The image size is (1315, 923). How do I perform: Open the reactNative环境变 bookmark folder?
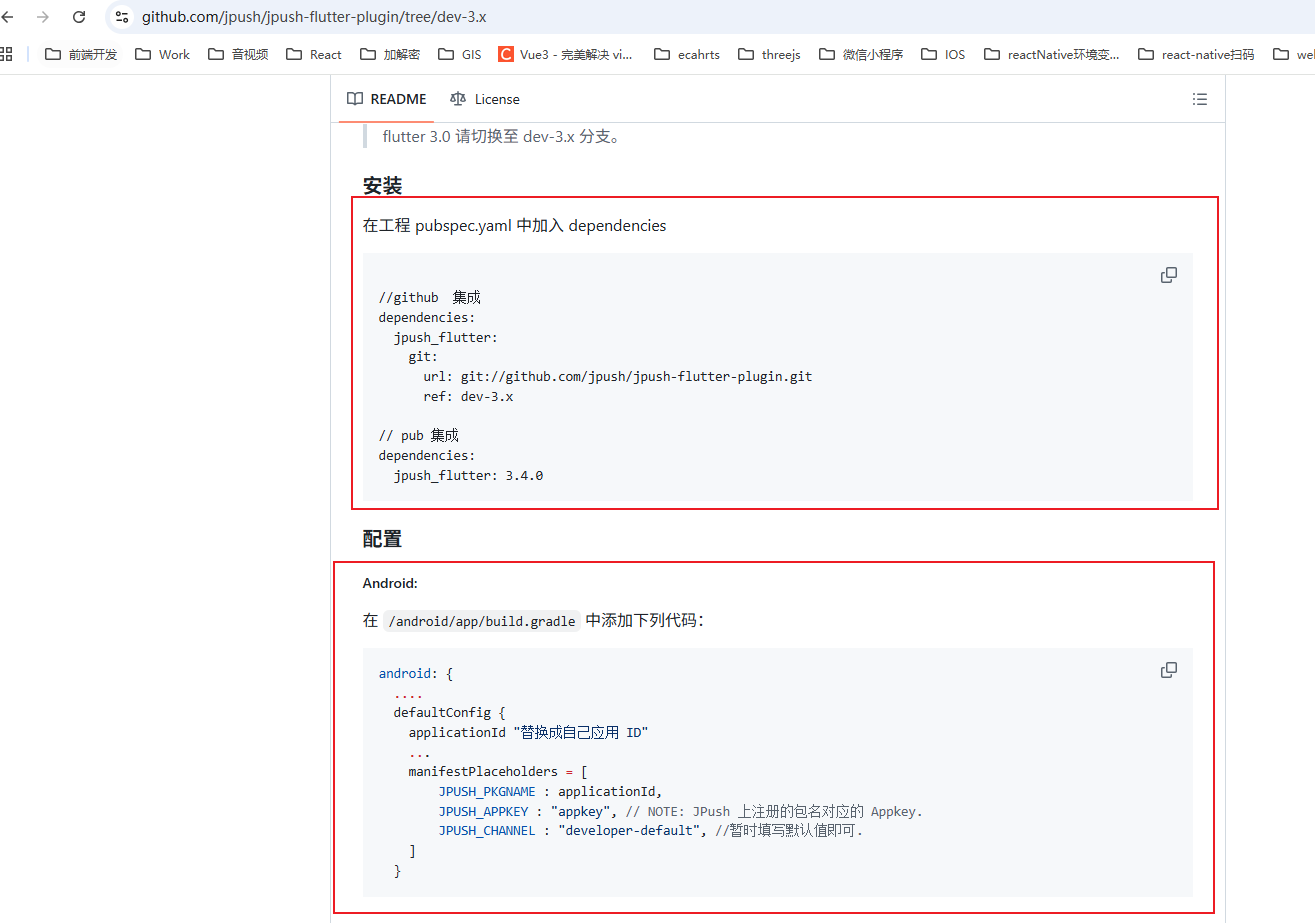1052,54
